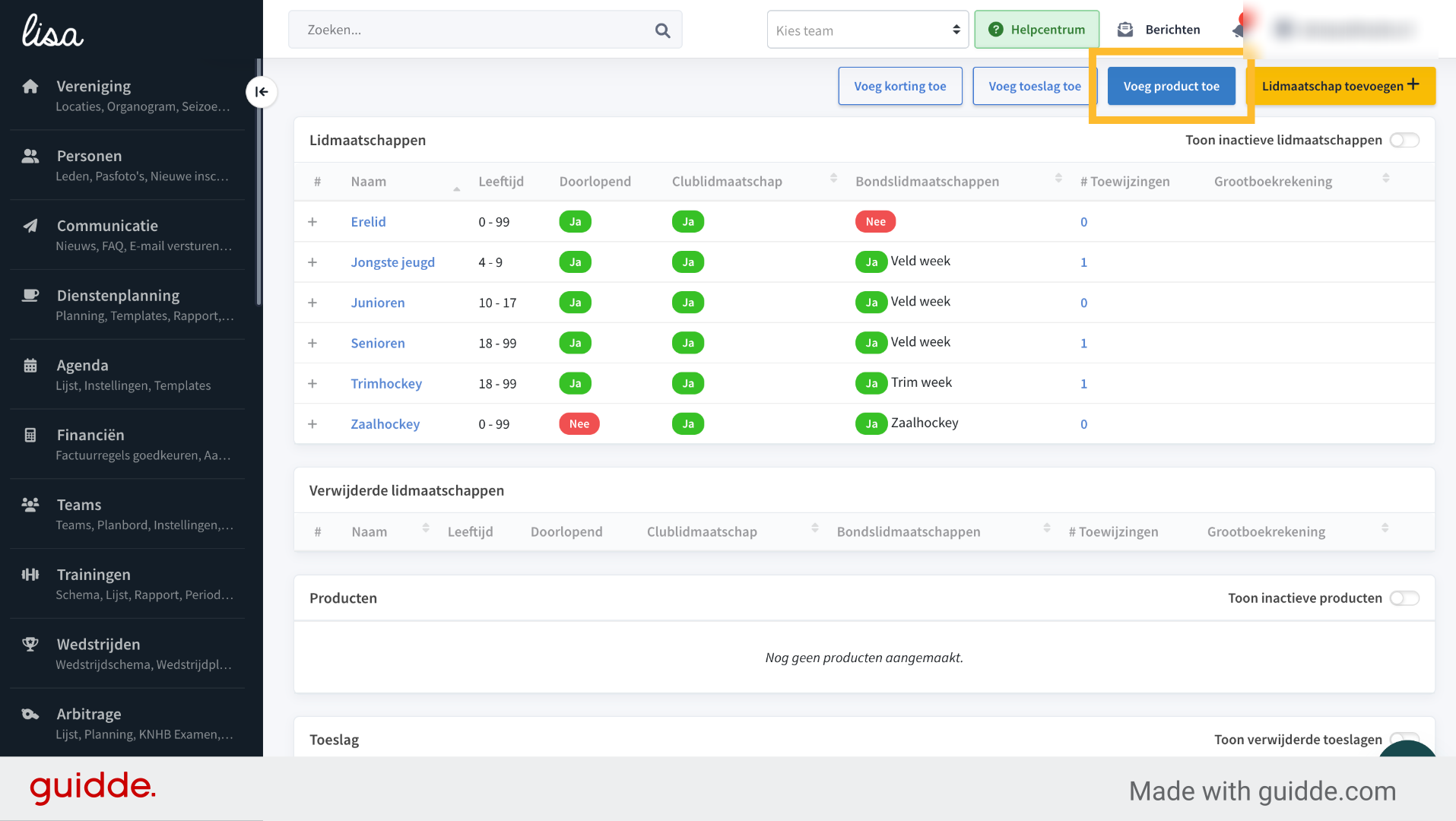Viewport: 1456px width, 821px height.
Task: Open the Kies team dropdown
Action: coord(868,30)
